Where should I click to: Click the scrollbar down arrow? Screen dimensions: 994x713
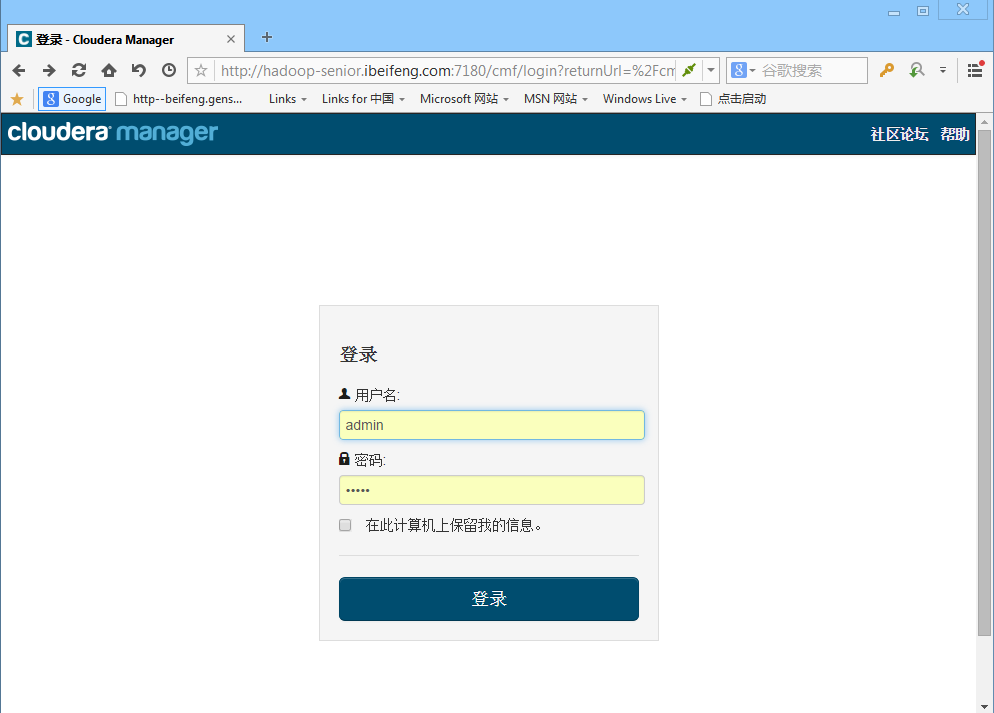(x=984, y=706)
